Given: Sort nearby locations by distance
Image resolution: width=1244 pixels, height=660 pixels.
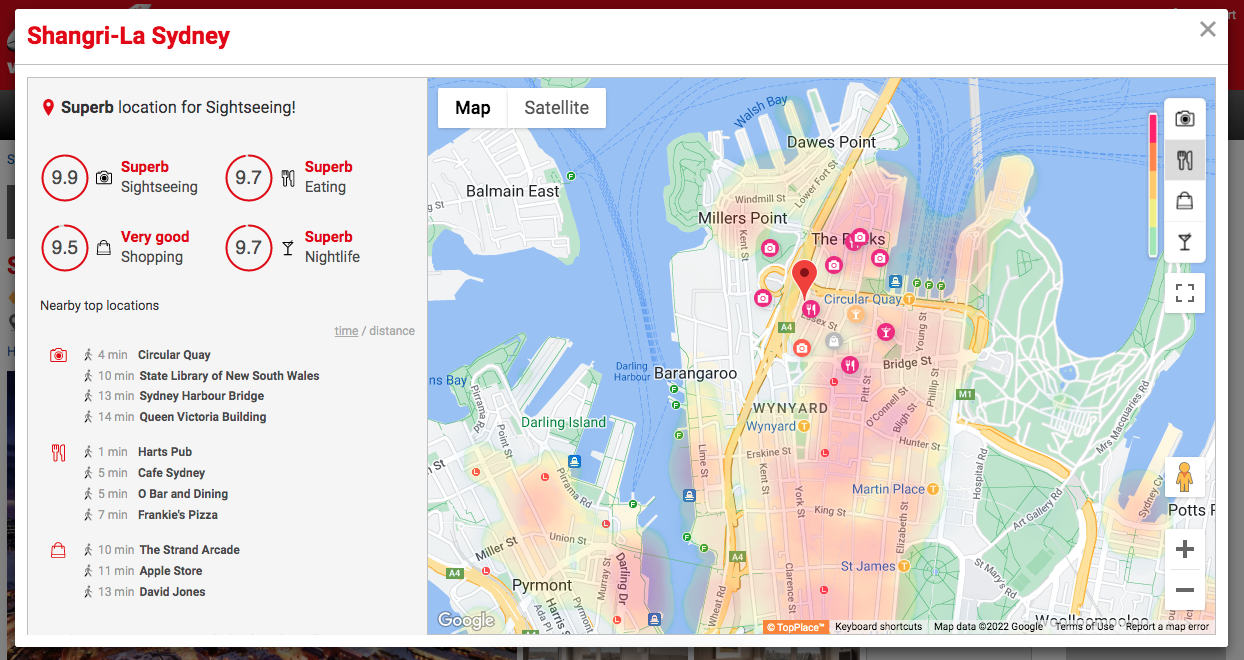Looking at the screenshot, I should (x=392, y=331).
